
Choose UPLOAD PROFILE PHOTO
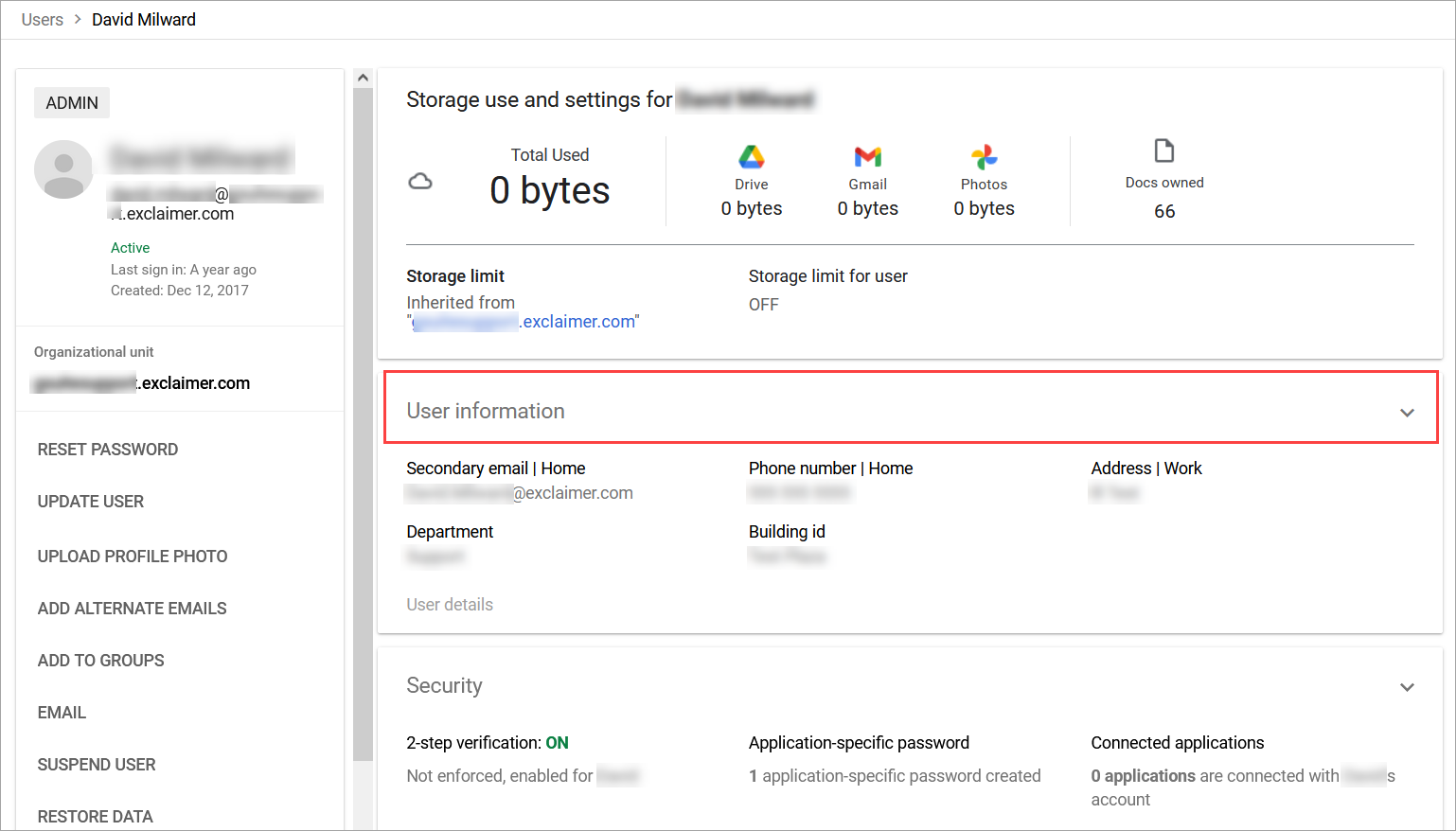point(133,557)
